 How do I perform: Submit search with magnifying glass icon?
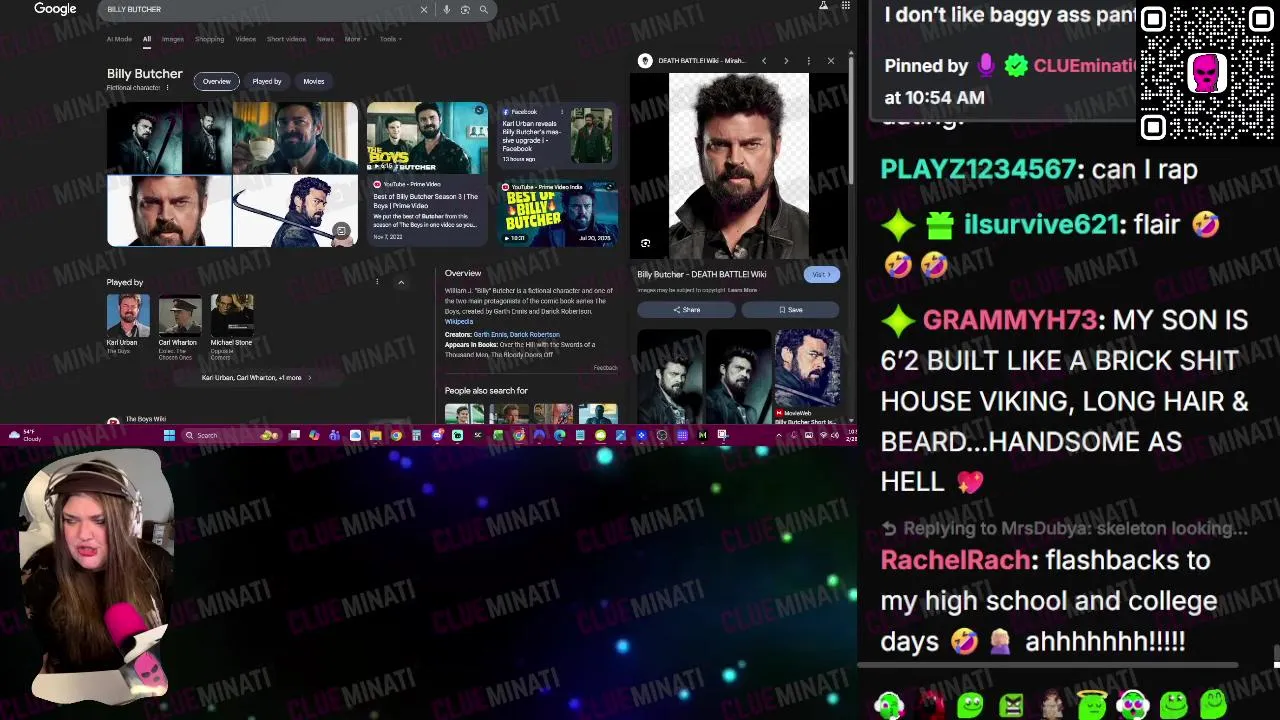(x=484, y=10)
